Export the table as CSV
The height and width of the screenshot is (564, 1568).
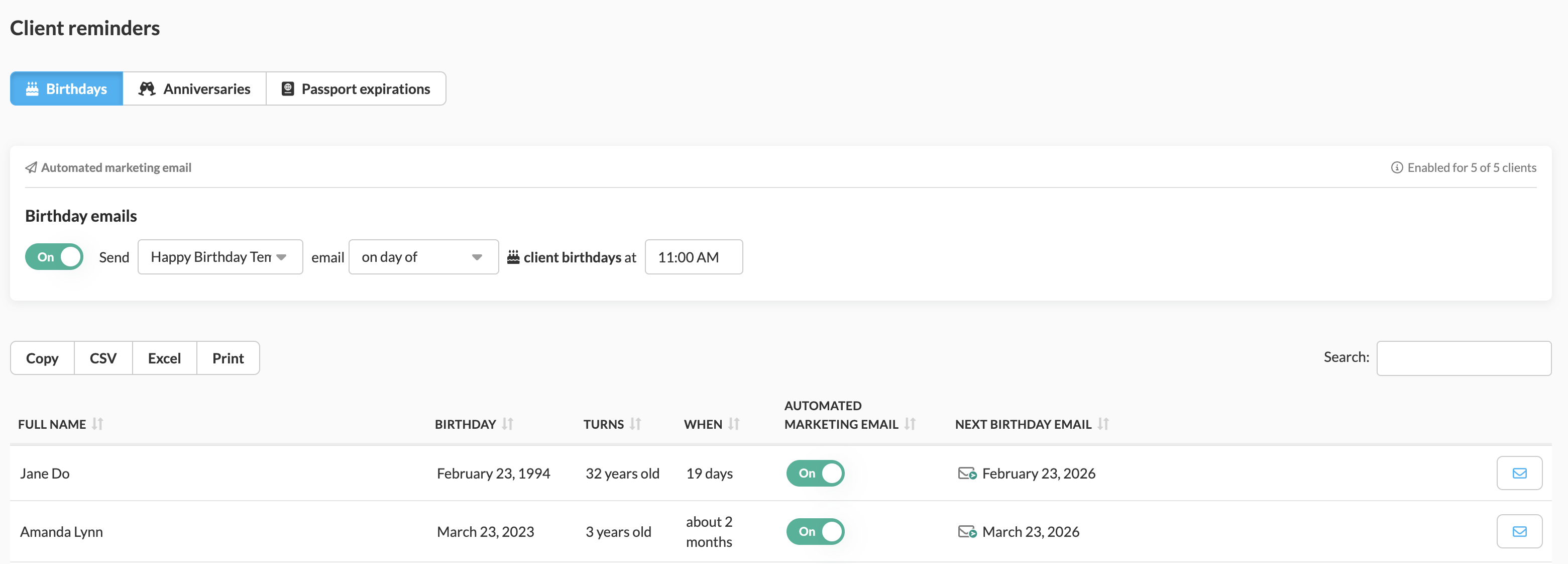tap(103, 358)
